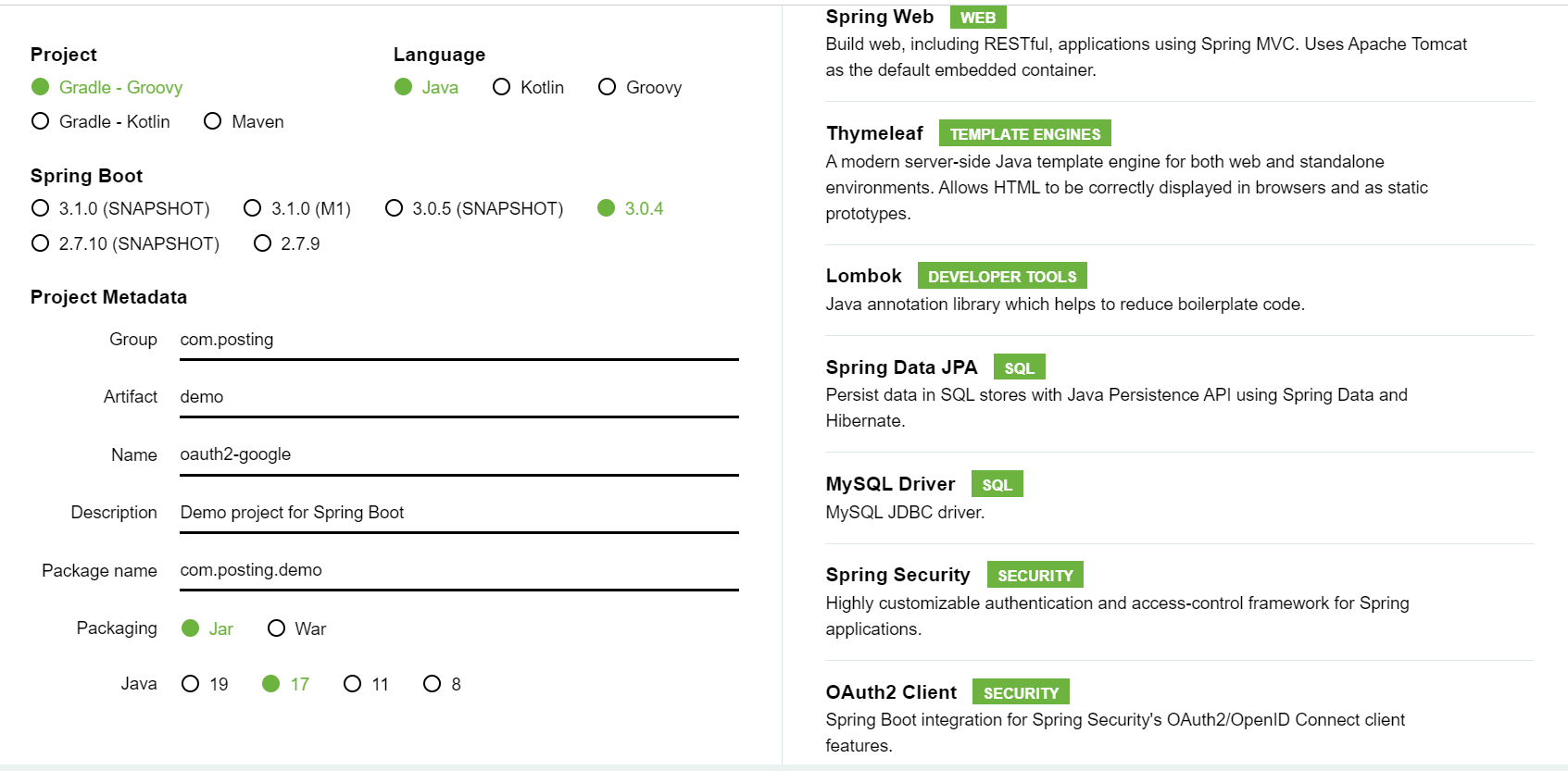Select the Lombok dependency title
Viewport: 1568px width, 771px height.
863,276
